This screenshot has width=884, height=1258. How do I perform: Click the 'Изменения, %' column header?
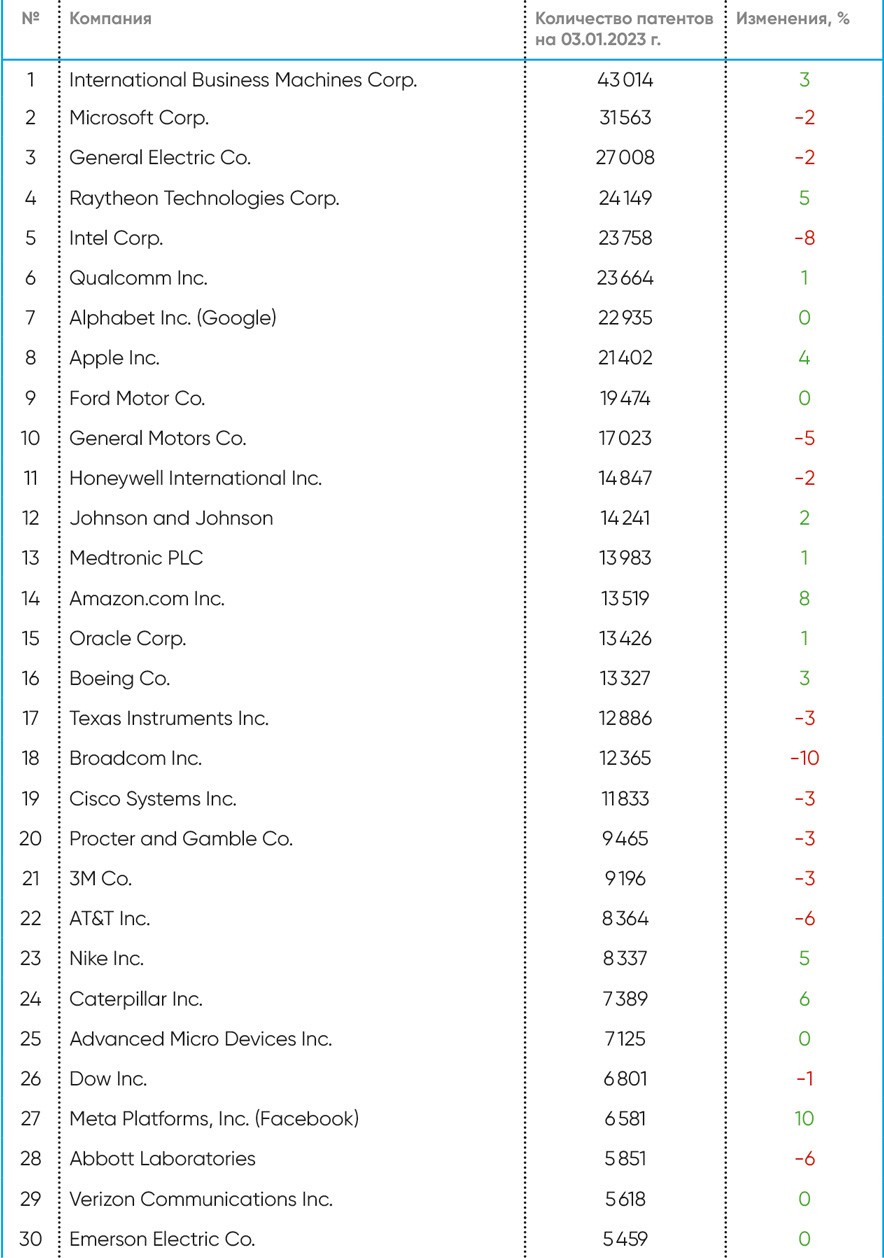[x=793, y=19]
